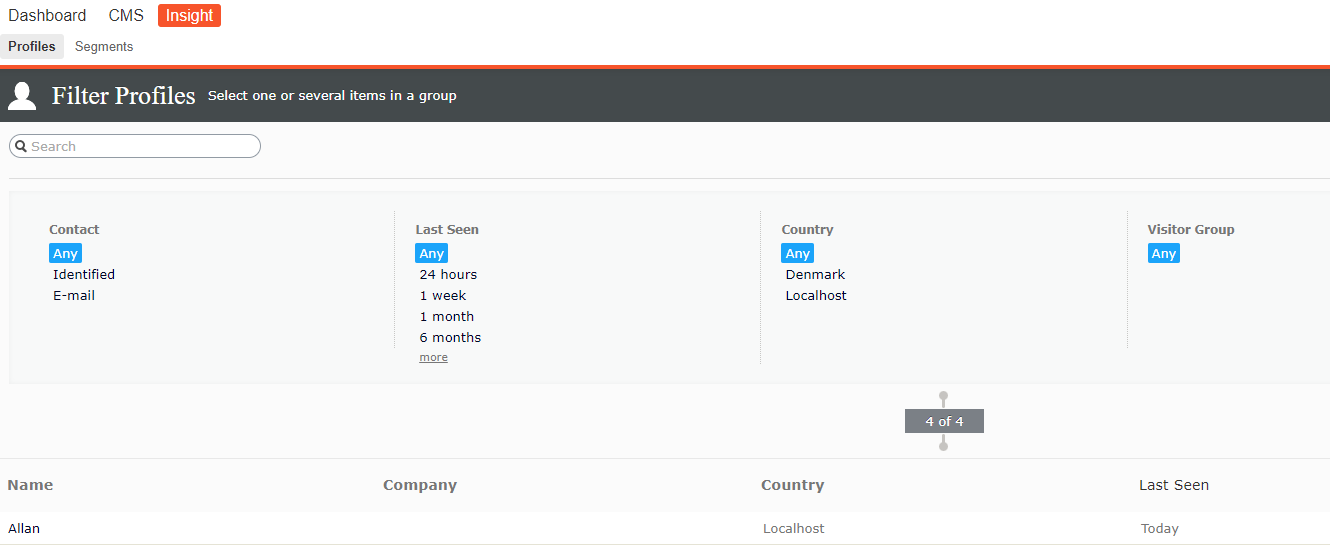Select Any under Visitor Group
This screenshot has height=545, width=1330.
pos(1163,254)
